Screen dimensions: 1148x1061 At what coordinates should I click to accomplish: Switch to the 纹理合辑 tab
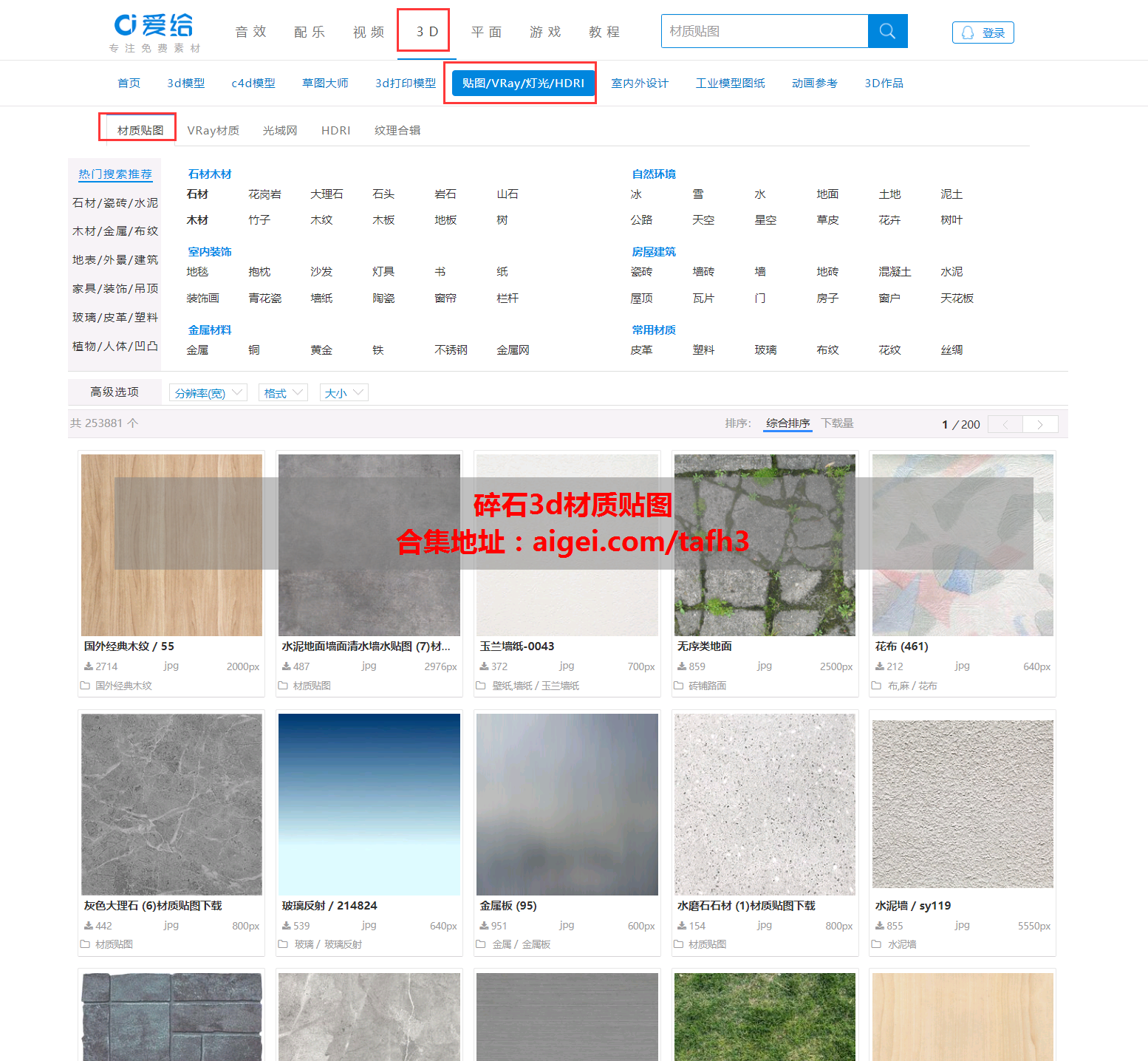(397, 130)
